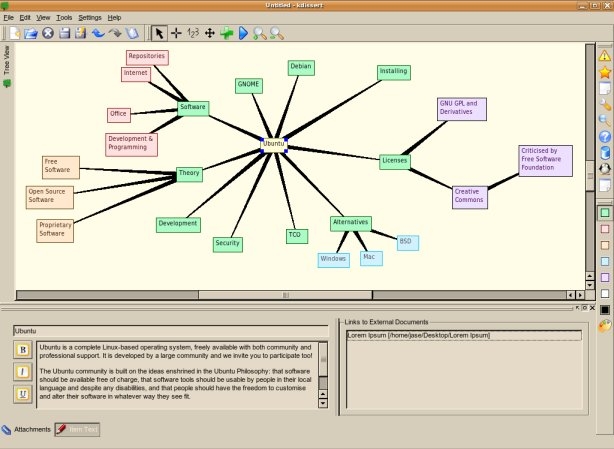The image size is (614, 449).
Task: Select the Proprietary Software node
Action: [x=55, y=231]
